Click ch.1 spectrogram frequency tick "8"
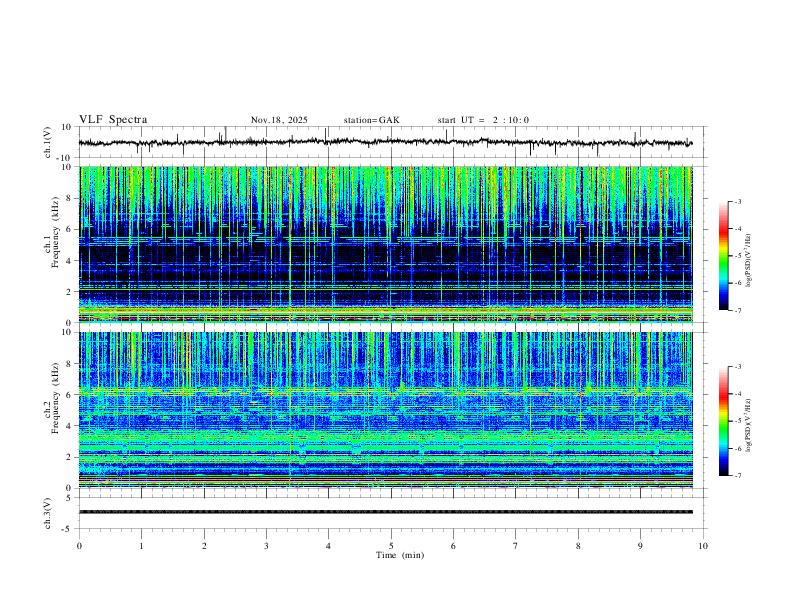792x612 pixels. [69, 198]
